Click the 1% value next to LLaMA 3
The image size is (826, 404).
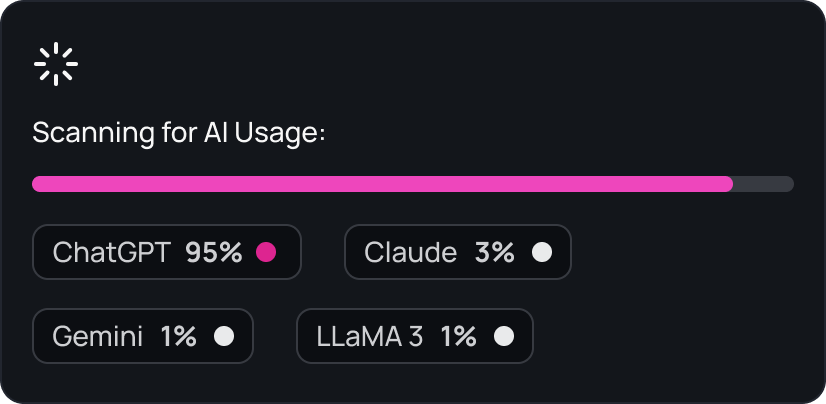[459, 336]
